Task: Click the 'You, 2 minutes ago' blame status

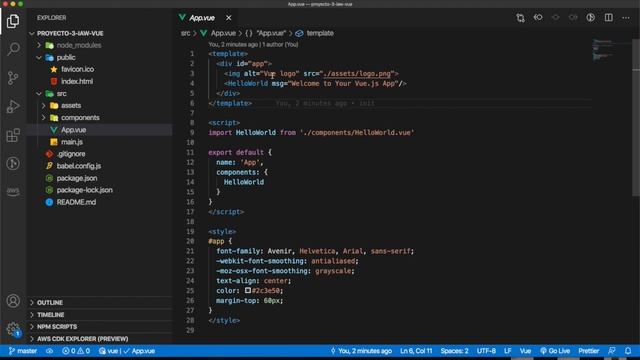Action: (361, 351)
